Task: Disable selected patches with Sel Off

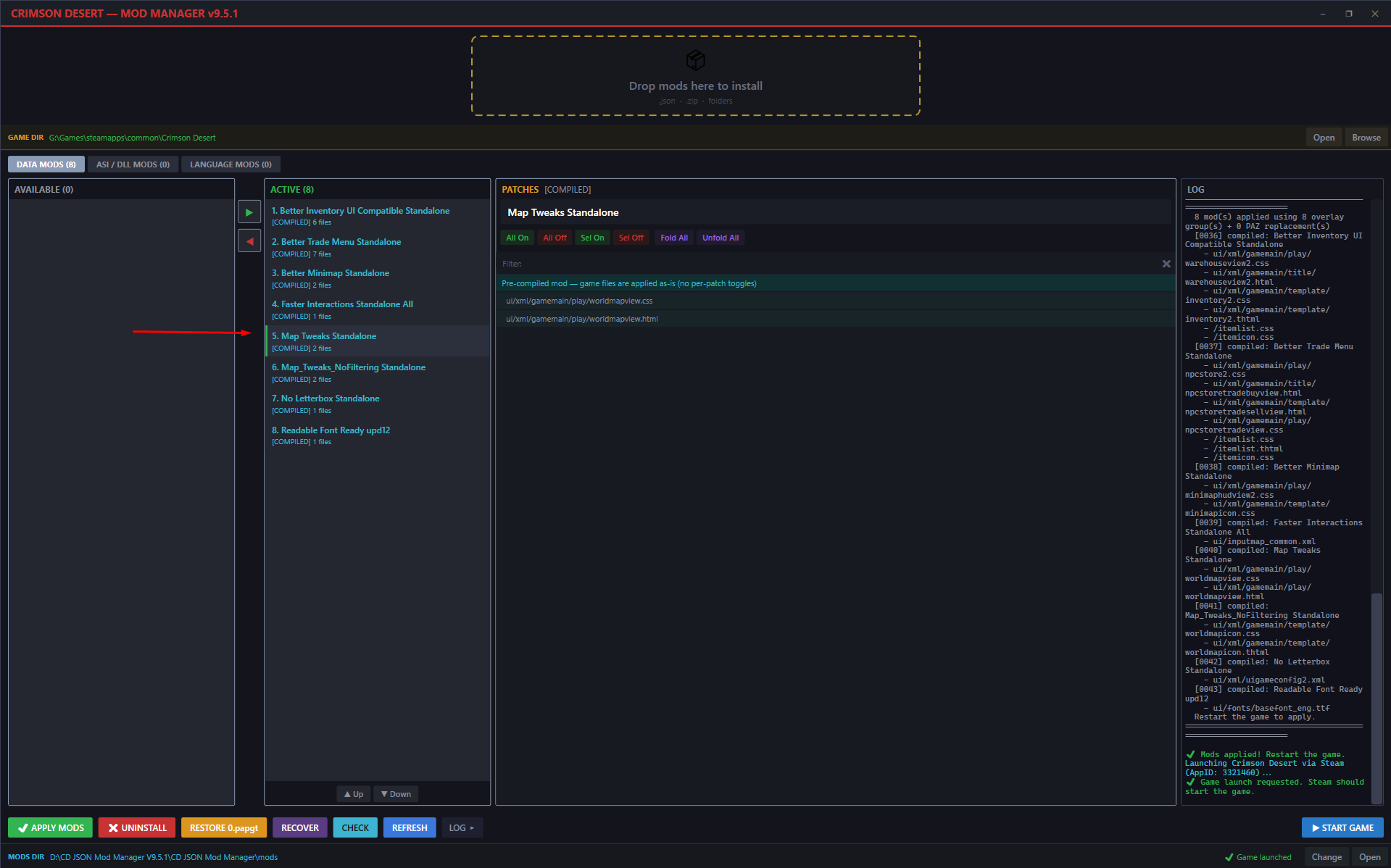Action: (x=631, y=238)
